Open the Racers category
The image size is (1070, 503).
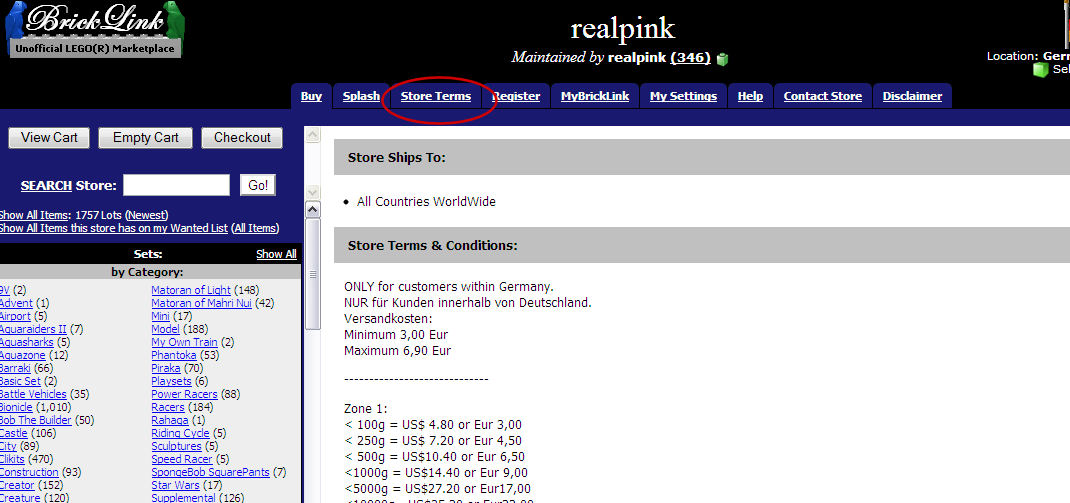coord(168,407)
